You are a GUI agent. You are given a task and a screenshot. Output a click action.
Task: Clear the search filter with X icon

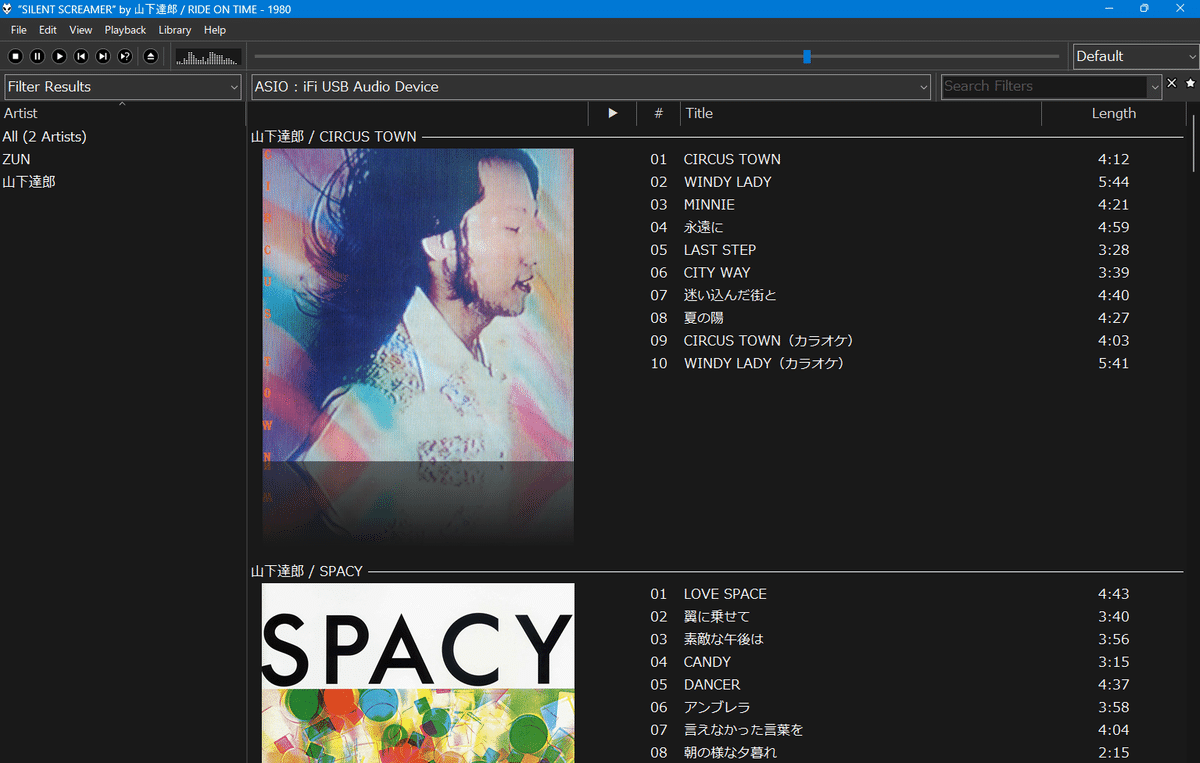[x=1172, y=84]
